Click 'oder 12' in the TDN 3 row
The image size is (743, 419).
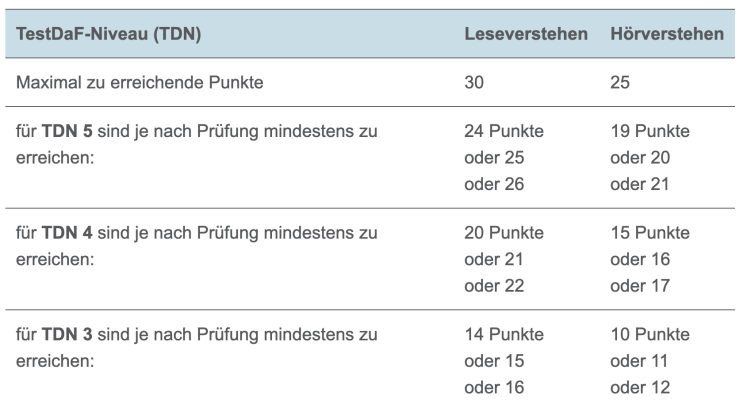pyautogui.click(x=639, y=387)
